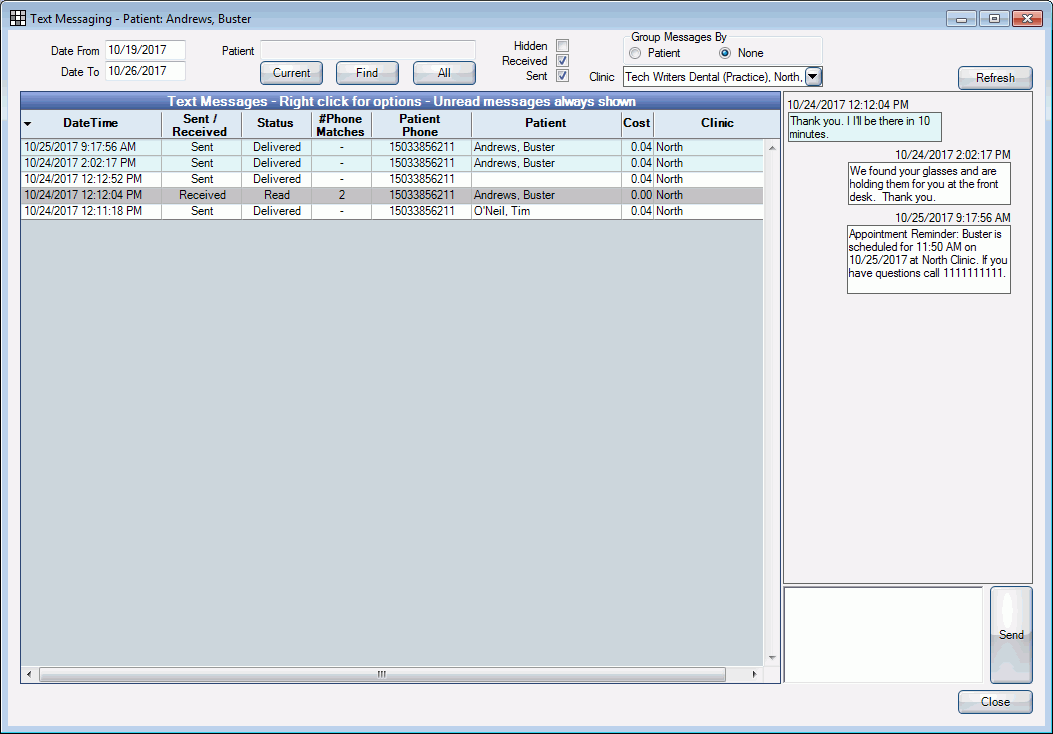This screenshot has width=1053, height=734.
Task: Click the vertical scrollbar up arrow
Action: 772,148
